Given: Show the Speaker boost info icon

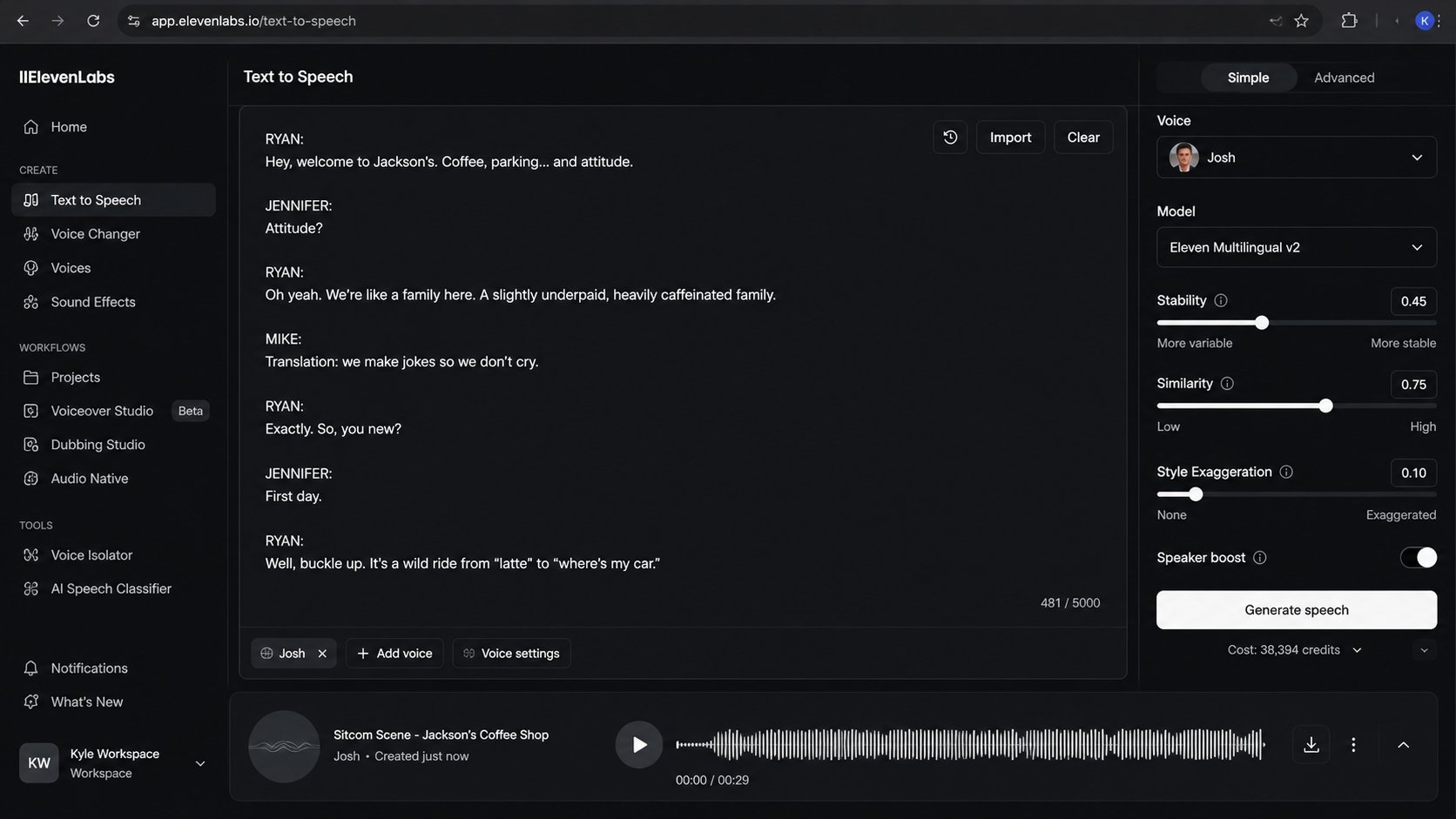Looking at the screenshot, I should pyautogui.click(x=1259, y=558).
